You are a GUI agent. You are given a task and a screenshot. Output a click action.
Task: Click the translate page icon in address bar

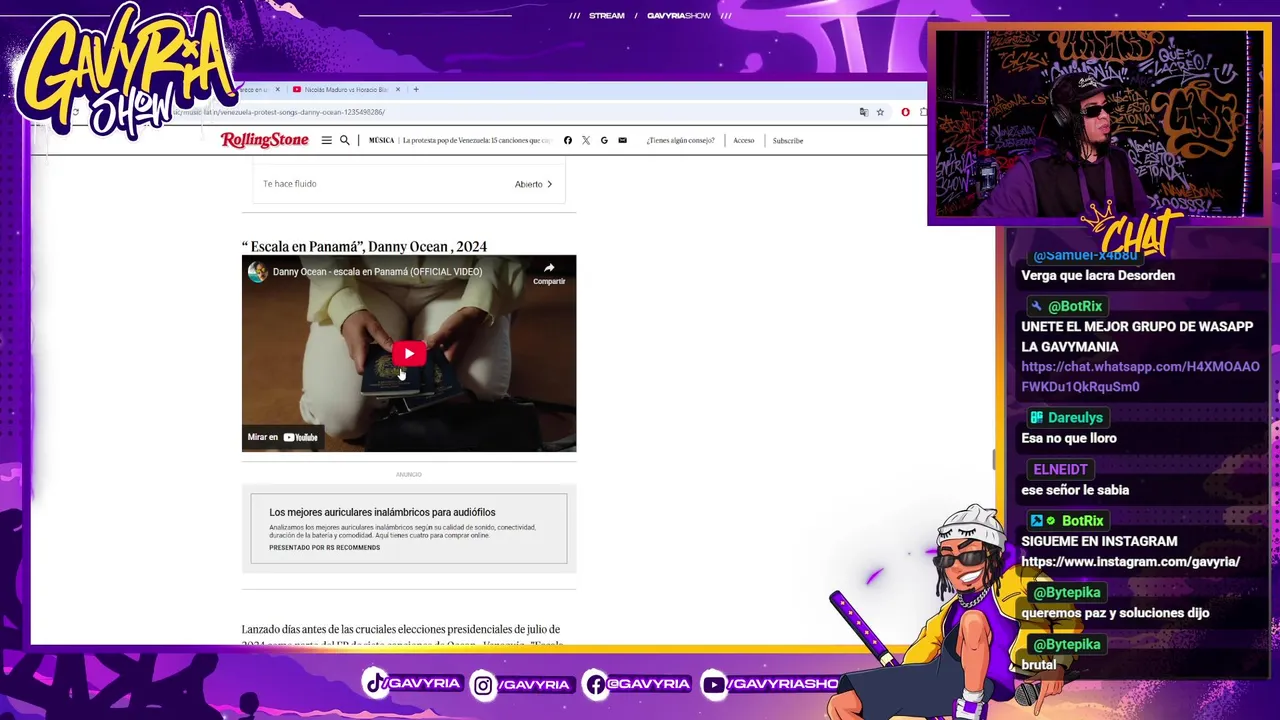[864, 112]
